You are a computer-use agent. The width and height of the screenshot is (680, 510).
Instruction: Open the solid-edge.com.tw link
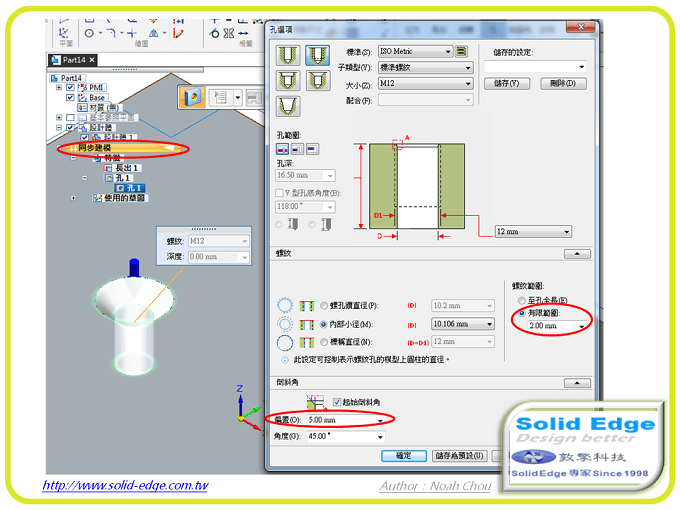tap(125, 486)
